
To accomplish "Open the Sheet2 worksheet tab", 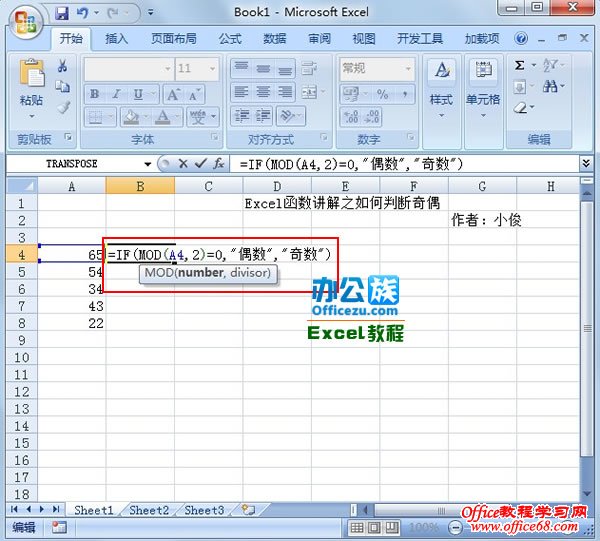I will 149,510.
